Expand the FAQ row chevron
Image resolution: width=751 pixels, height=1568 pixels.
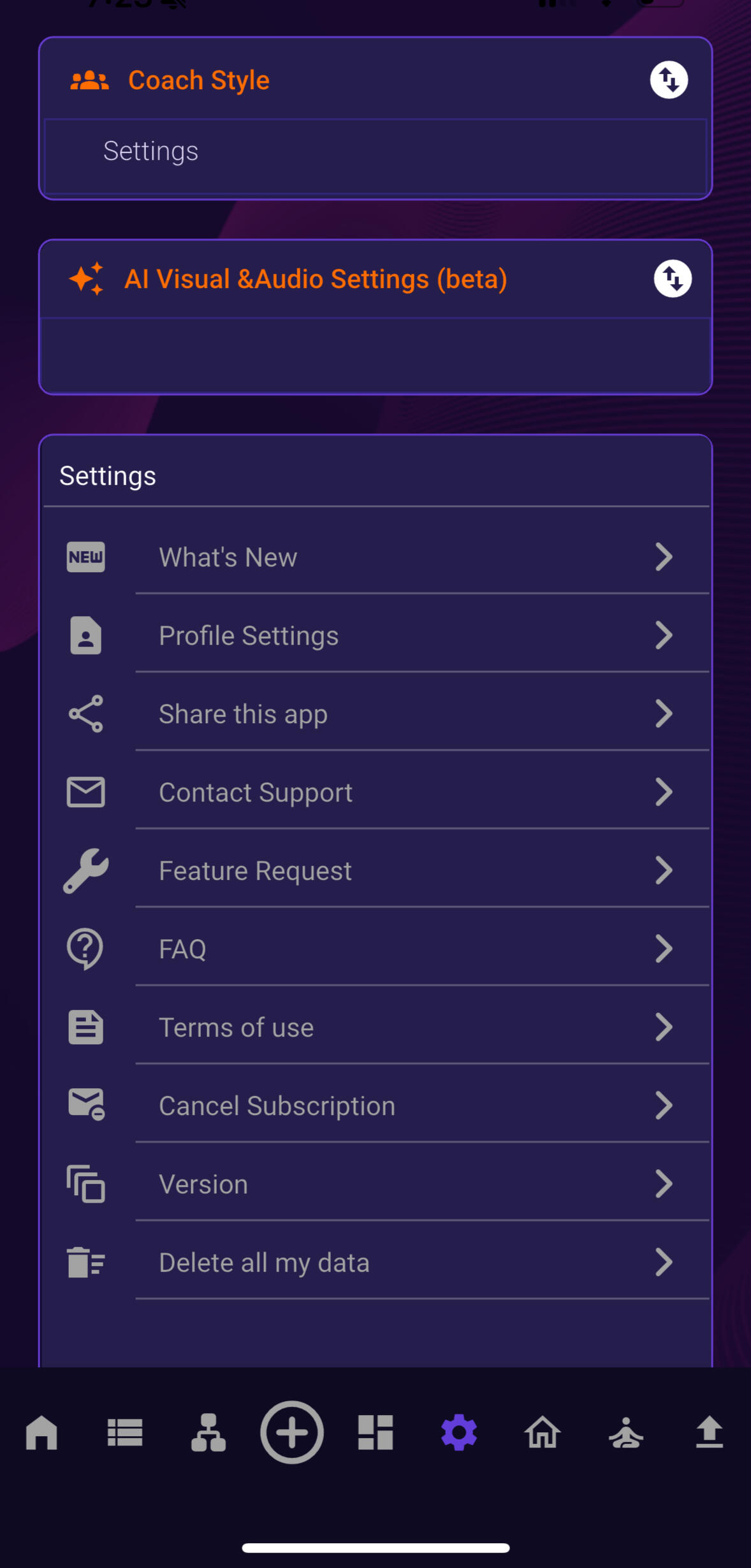(664, 949)
